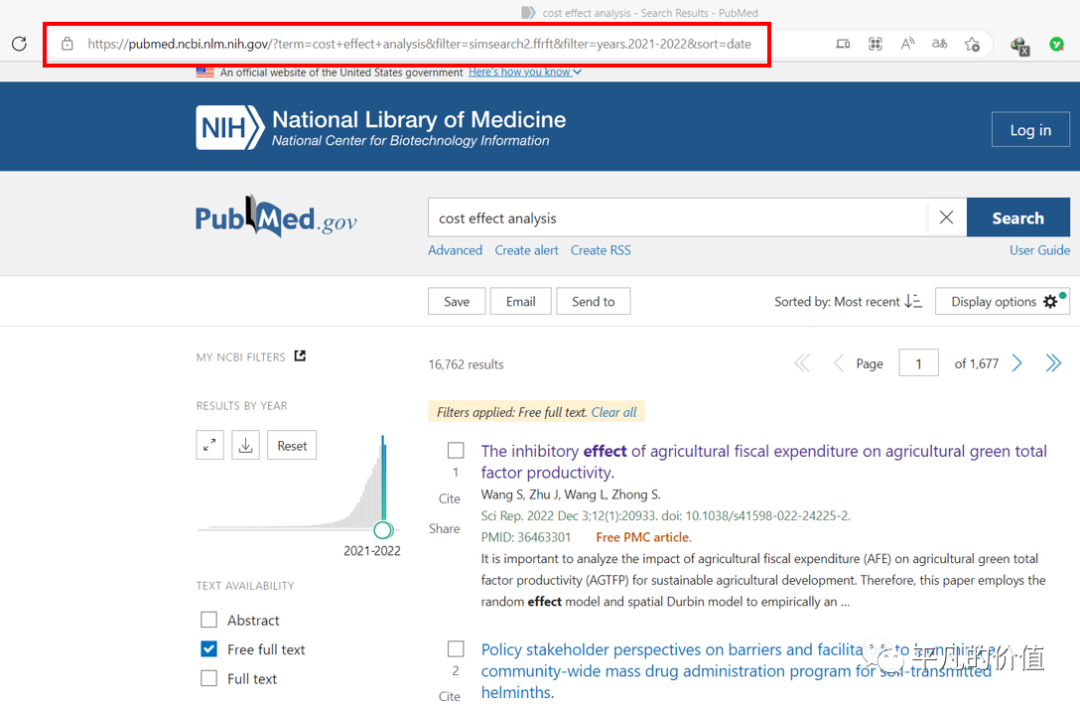Viewport: 1080px width, 706px height.
Task: Open article on agricultural fiscal expenditure
Action: click(764, 461)
